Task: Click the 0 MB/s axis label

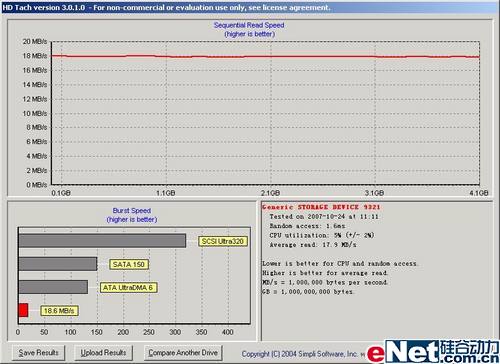Action: [37, 185]
